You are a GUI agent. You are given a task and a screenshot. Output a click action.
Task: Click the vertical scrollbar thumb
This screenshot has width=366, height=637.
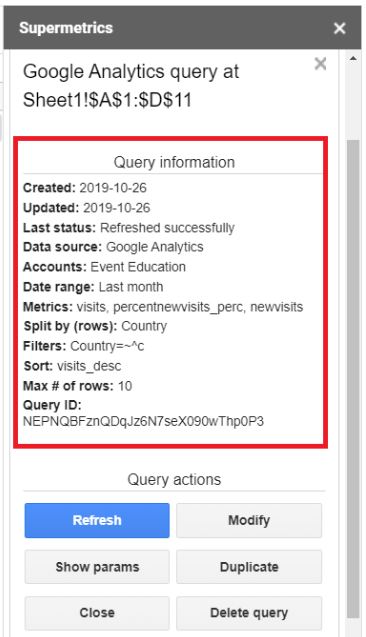[x=353, y=378]
